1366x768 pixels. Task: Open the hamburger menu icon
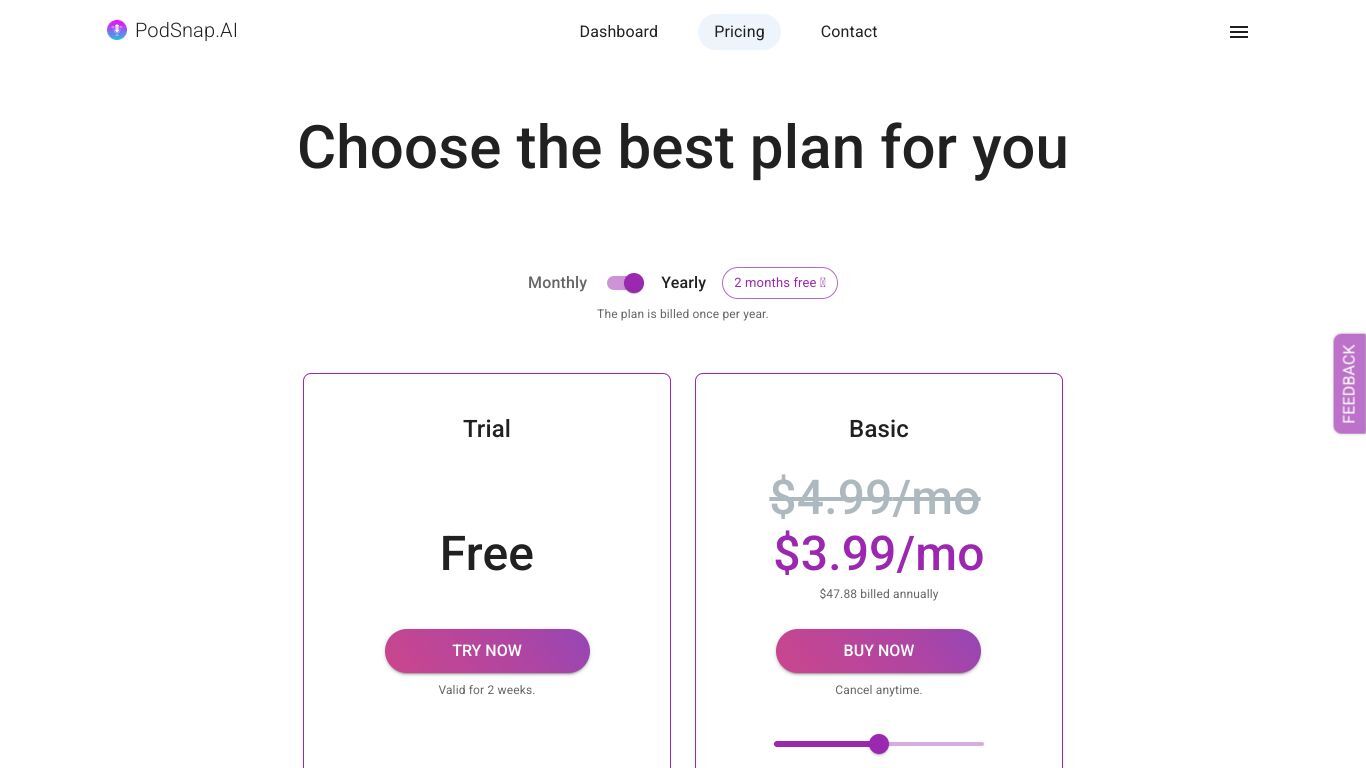pyautogui.click(x=1238, y=32)
